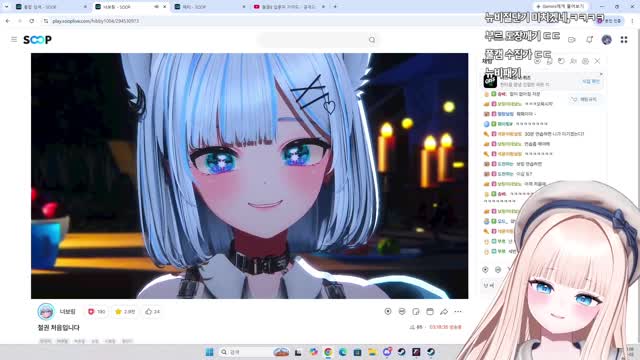
Task: Click the subscribe button showing 190
Action: (x=96, y=311)
